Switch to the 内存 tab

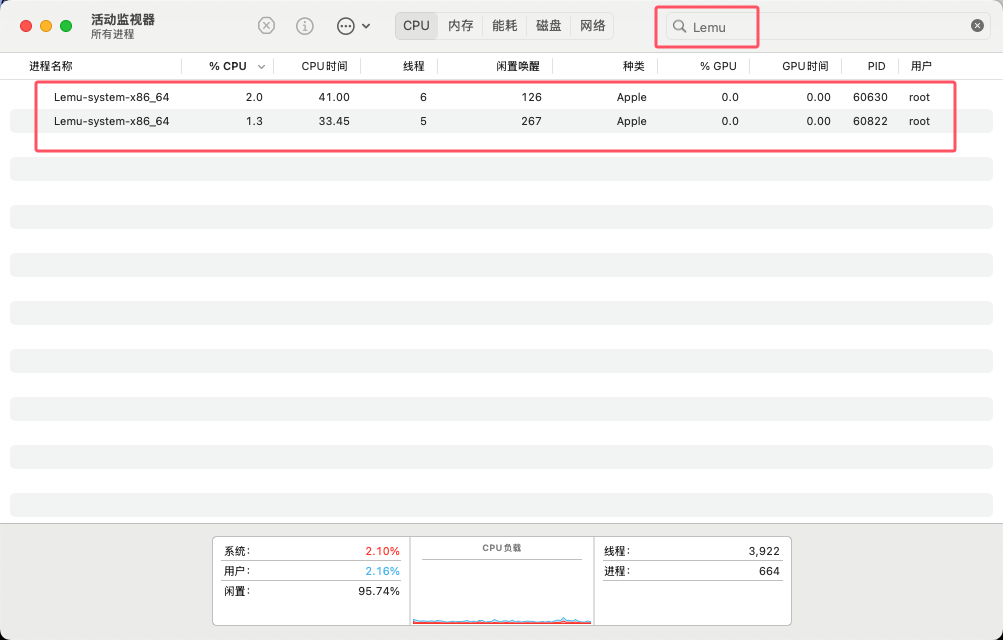(x=461, y=26)
